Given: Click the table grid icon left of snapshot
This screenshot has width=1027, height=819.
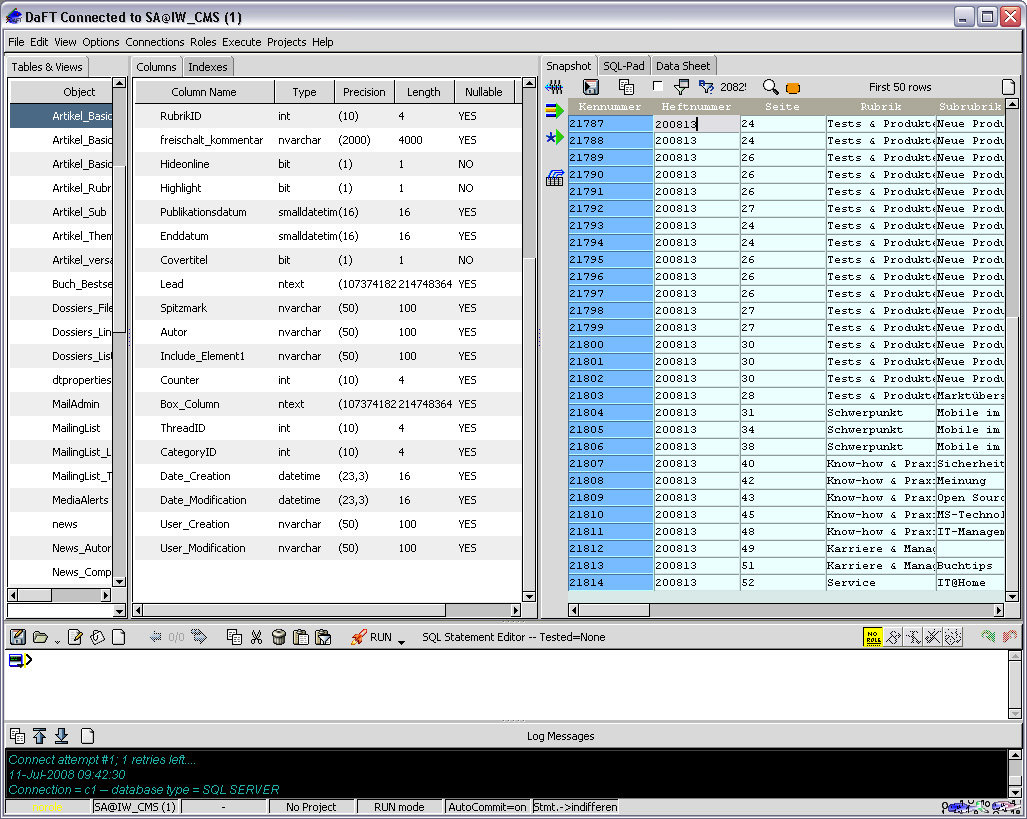Looking at the screenshot, I should point(555,178).
